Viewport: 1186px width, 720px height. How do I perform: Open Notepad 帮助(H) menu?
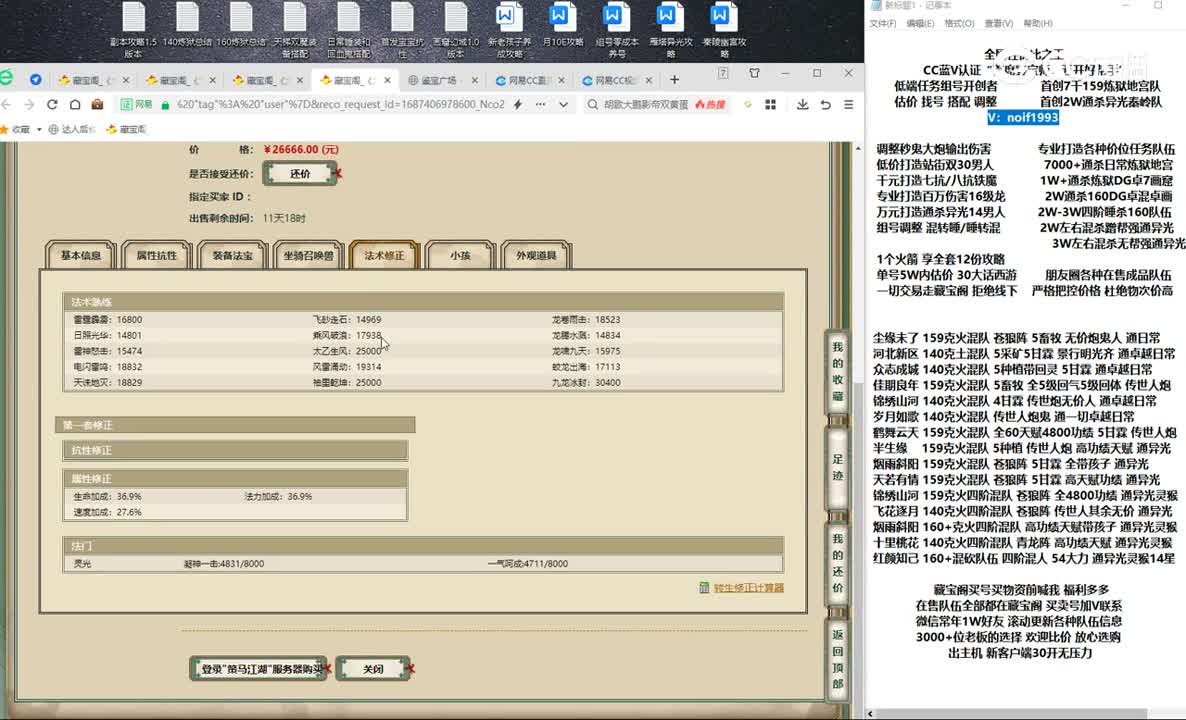(x=1038, y=23)
